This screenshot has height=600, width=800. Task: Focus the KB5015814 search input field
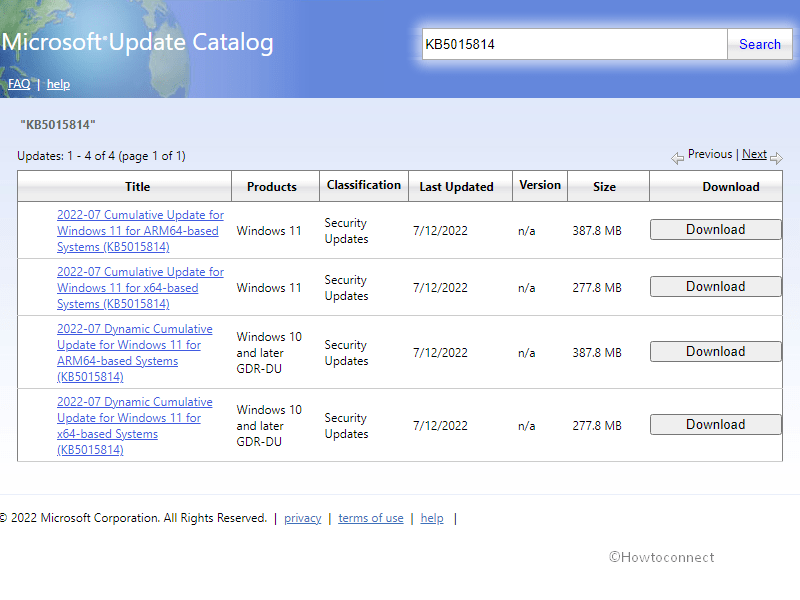(x=574, y=44)
